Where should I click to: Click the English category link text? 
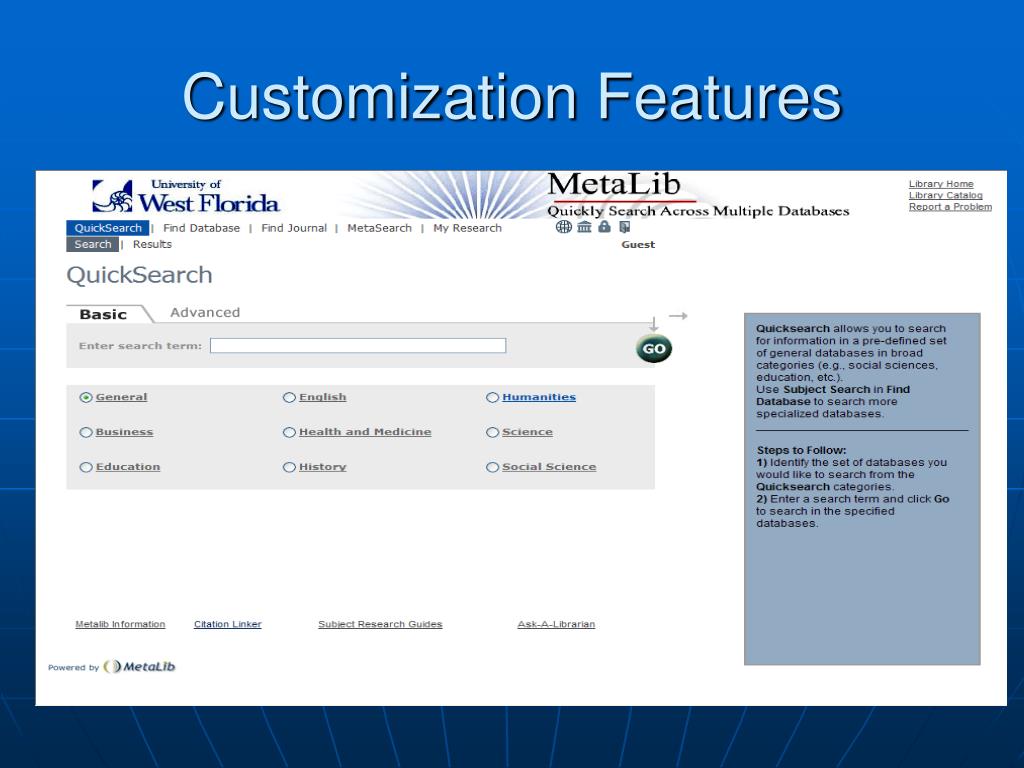point(323,397)
